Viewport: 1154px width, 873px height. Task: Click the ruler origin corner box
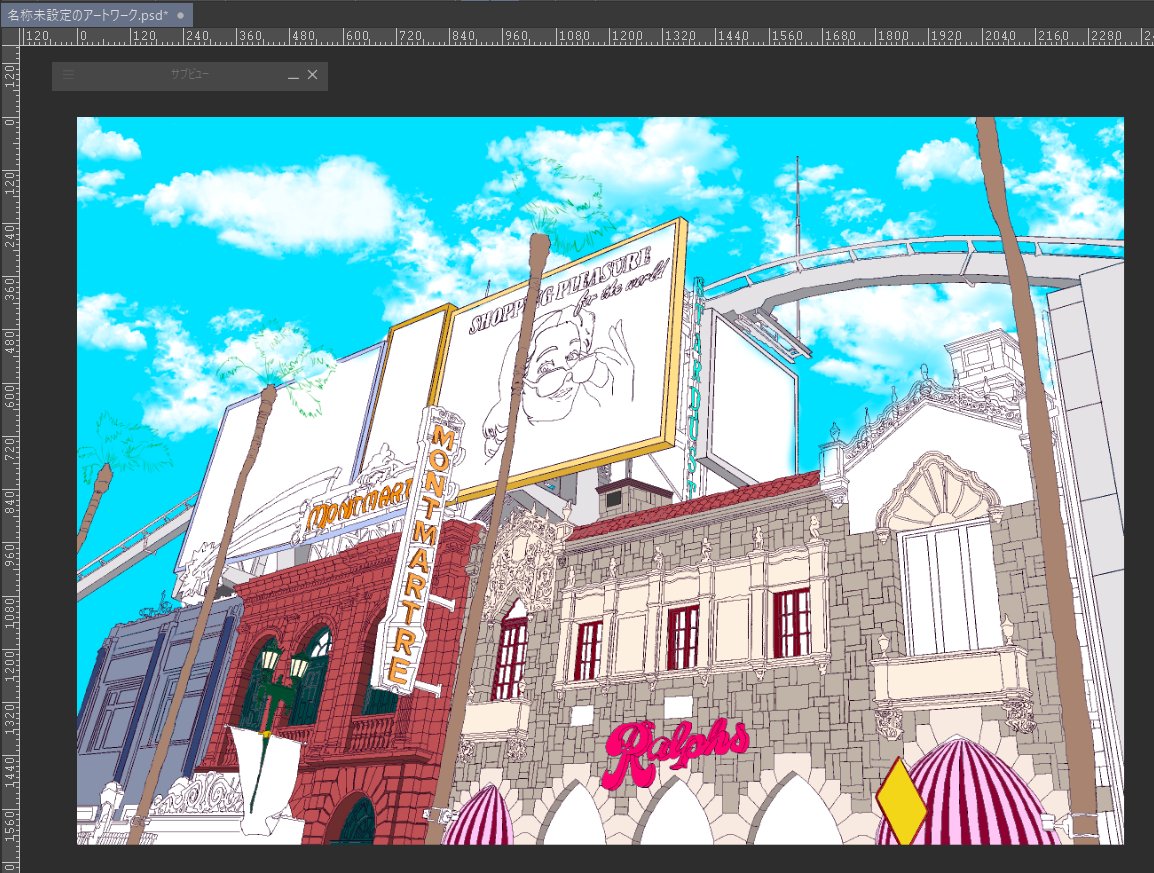pos(10,37)
